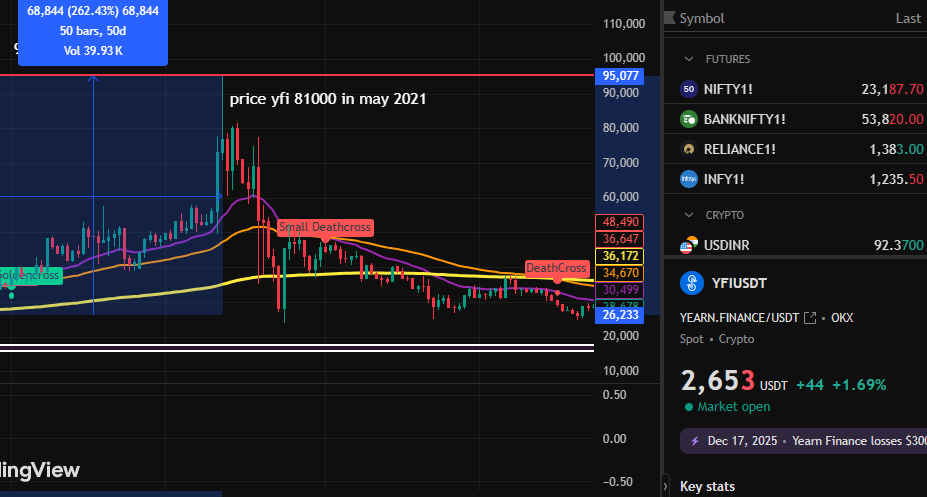Click the 36,172 yellow price axis label
The image size is (927, 497).
(620, 256)
